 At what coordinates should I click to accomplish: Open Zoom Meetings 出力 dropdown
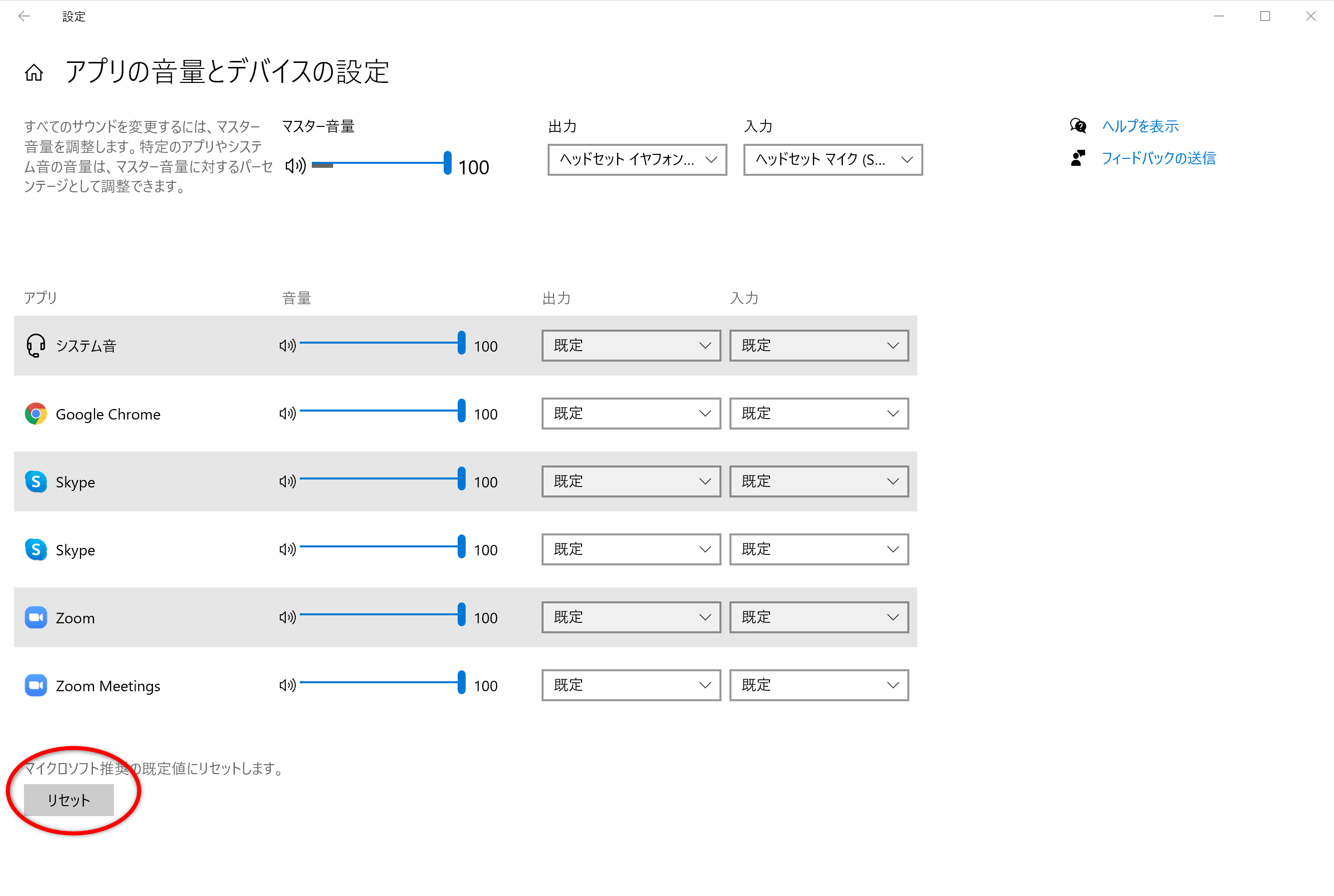[631, 685]
